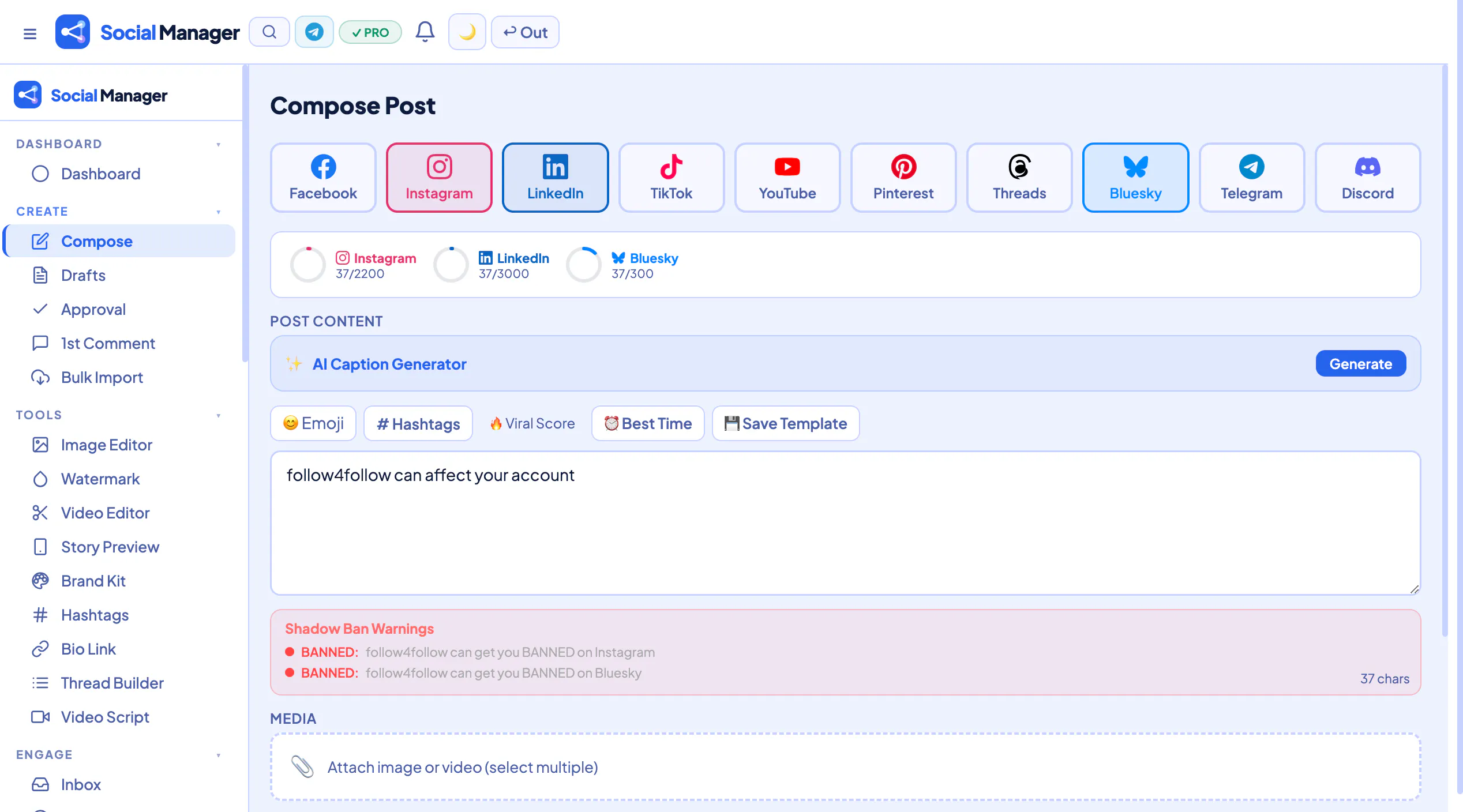
Task: Open the Telegram icon in header
Action: pos(314,32)
